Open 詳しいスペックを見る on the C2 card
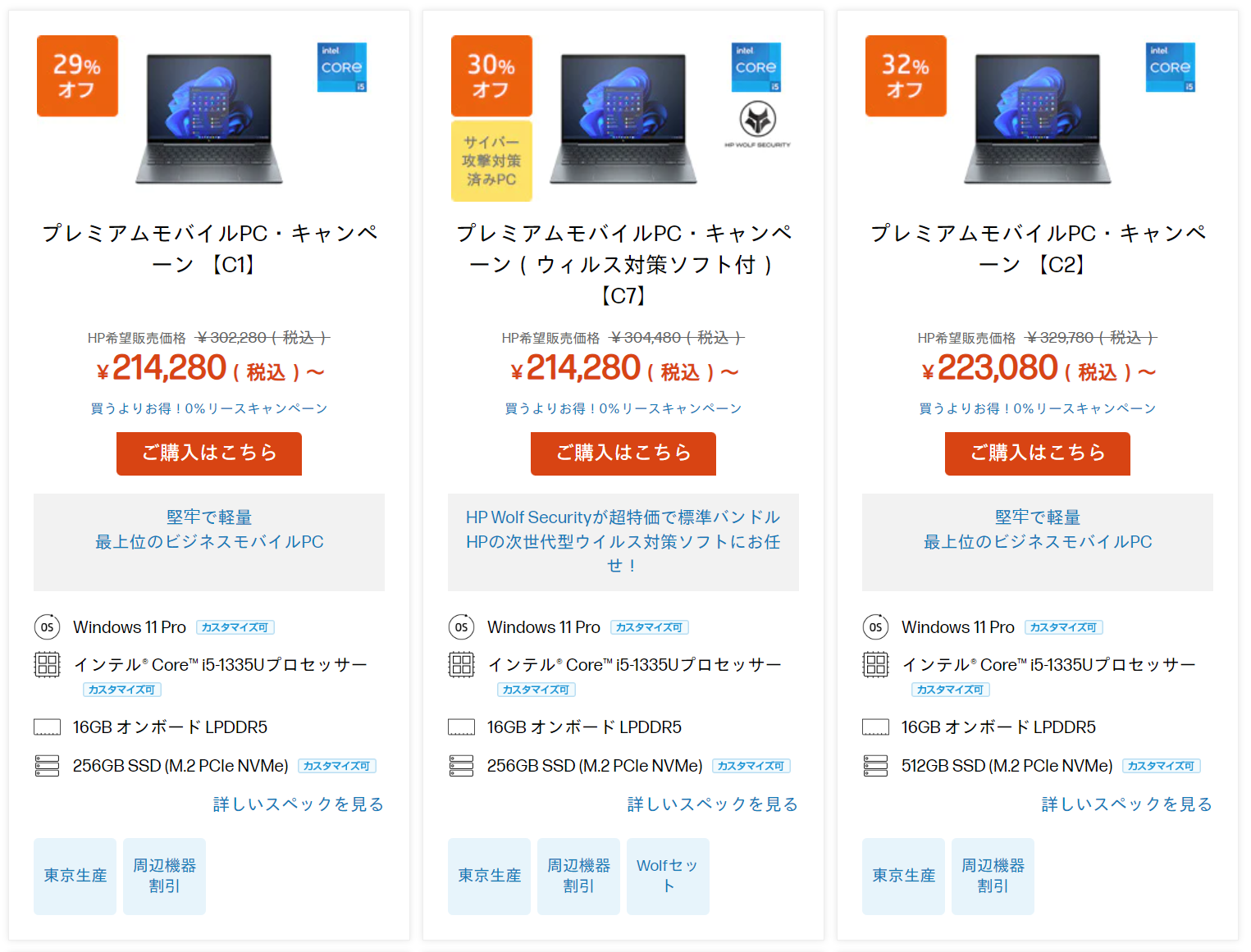The image size is (1251, 952). click(x=1125, y=804)
